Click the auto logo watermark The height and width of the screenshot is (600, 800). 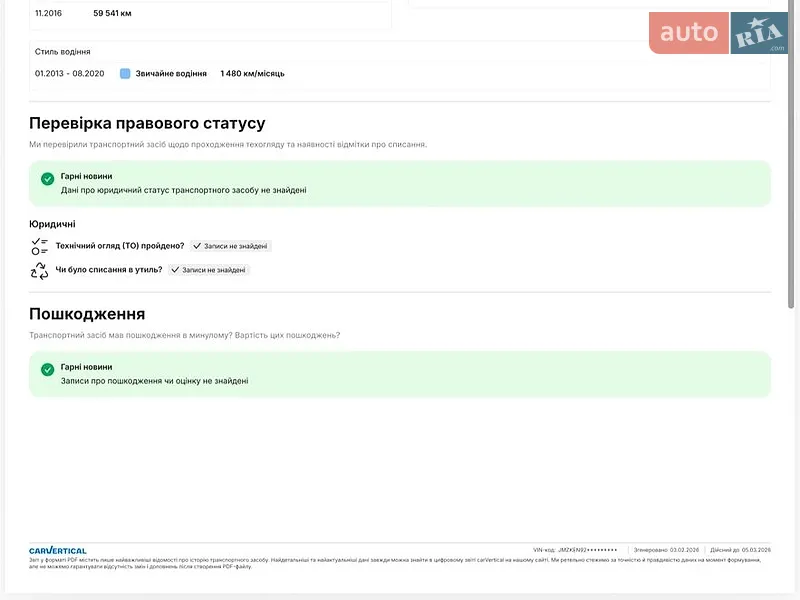pos(689,33)
